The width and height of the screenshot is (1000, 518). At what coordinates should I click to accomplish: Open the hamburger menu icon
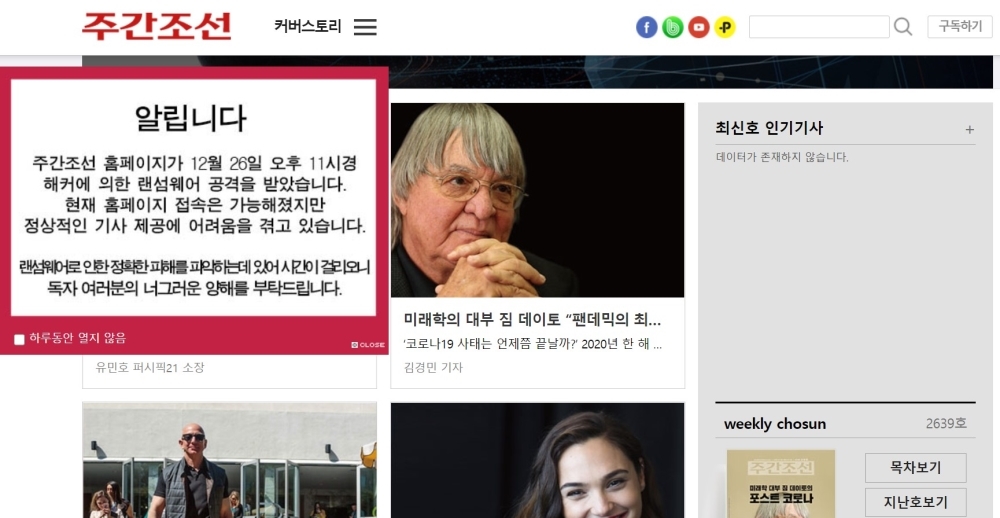click(x=365, y=27)
